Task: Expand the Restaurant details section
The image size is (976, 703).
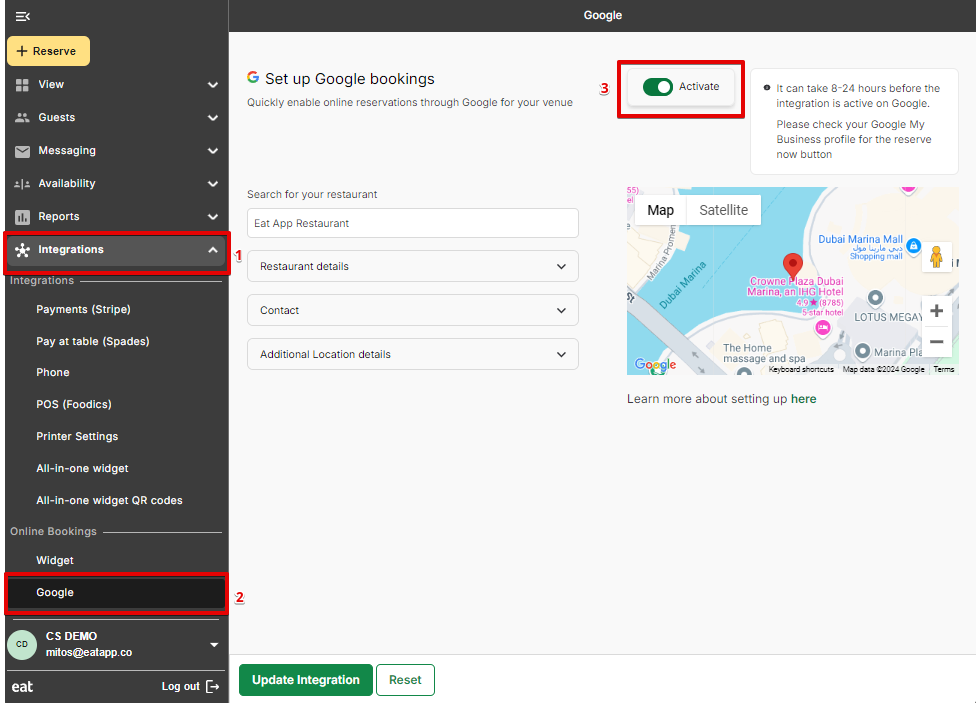Action: pos(412,266)
